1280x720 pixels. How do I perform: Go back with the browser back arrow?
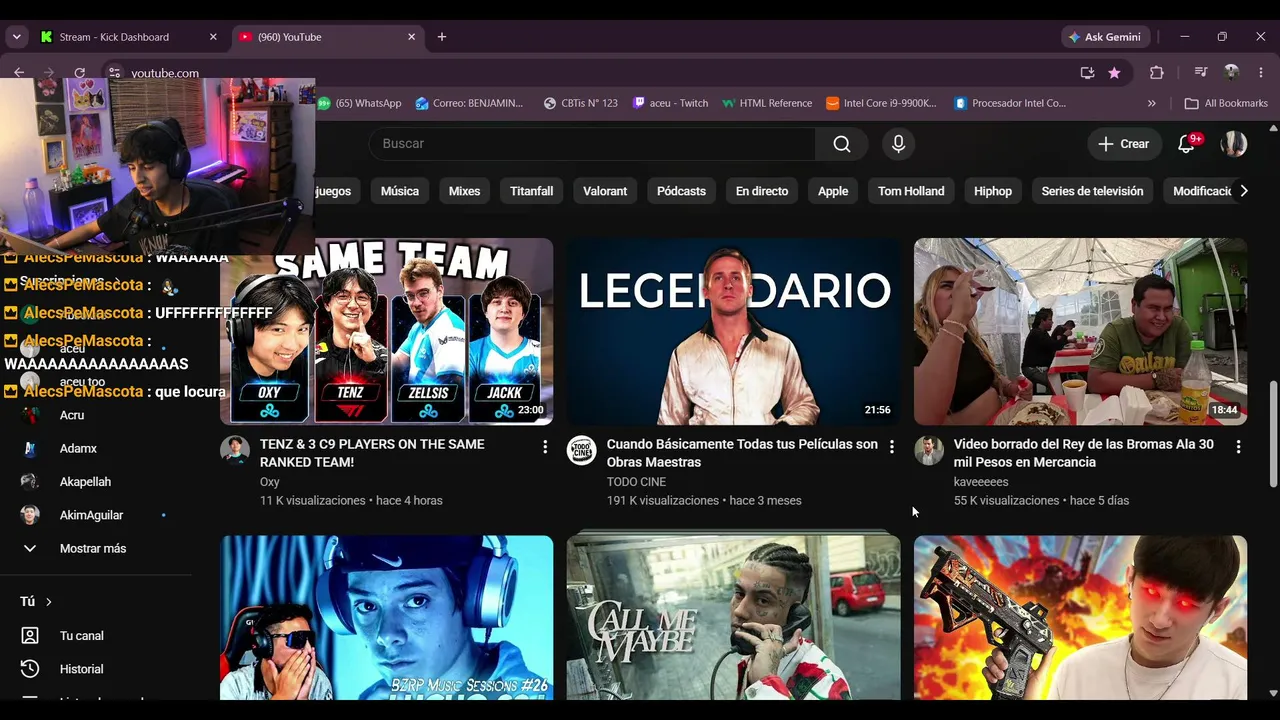pos(19,73)
